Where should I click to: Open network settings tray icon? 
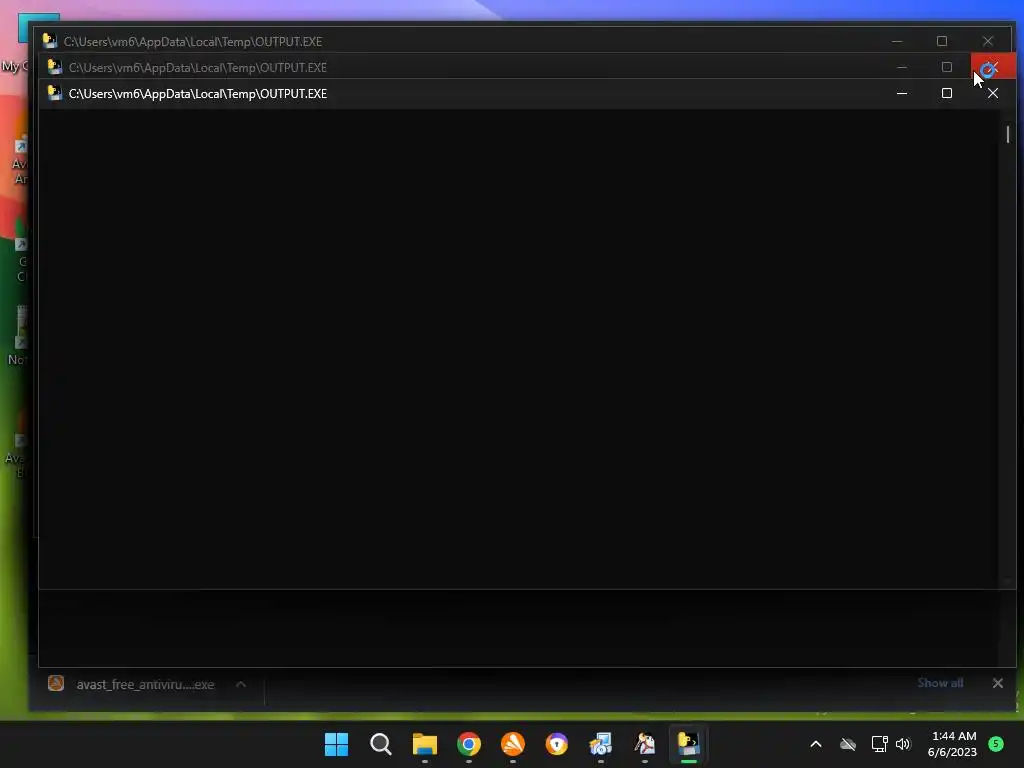click(x=879, y=744)
